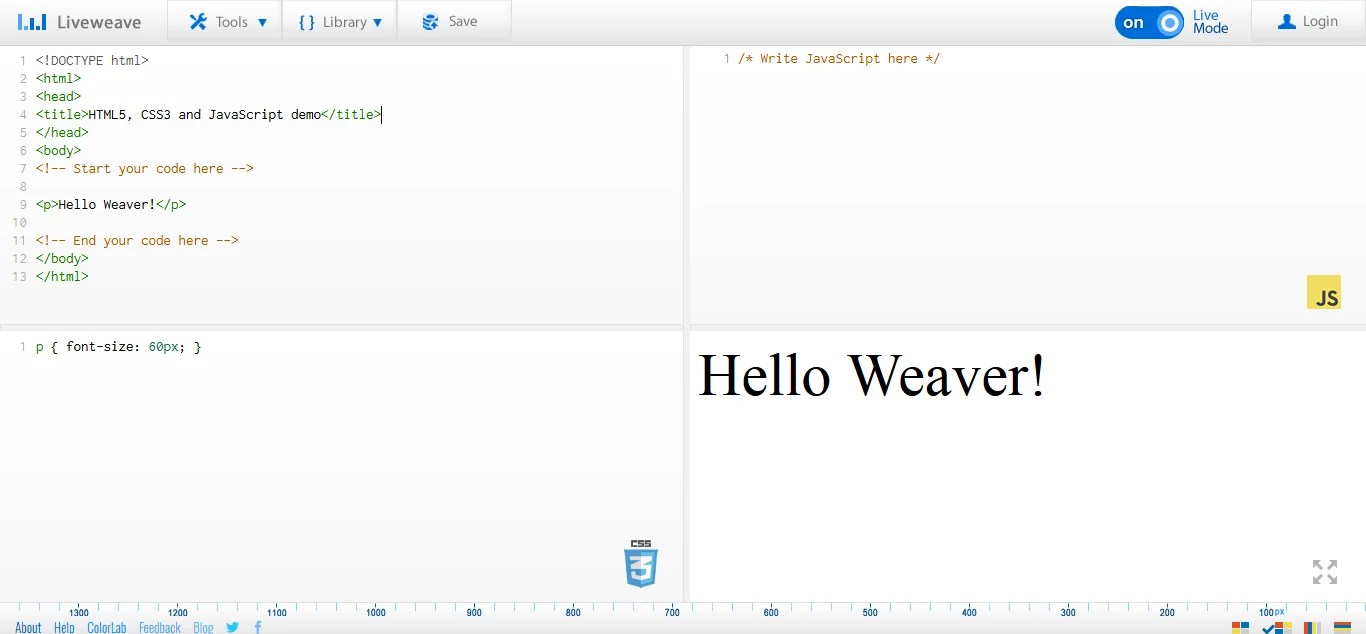Image resolution: width=1366 pixels, height=634 pixels.
Task: Click the Save icon in the toolbar
Action: click(430, 20)
